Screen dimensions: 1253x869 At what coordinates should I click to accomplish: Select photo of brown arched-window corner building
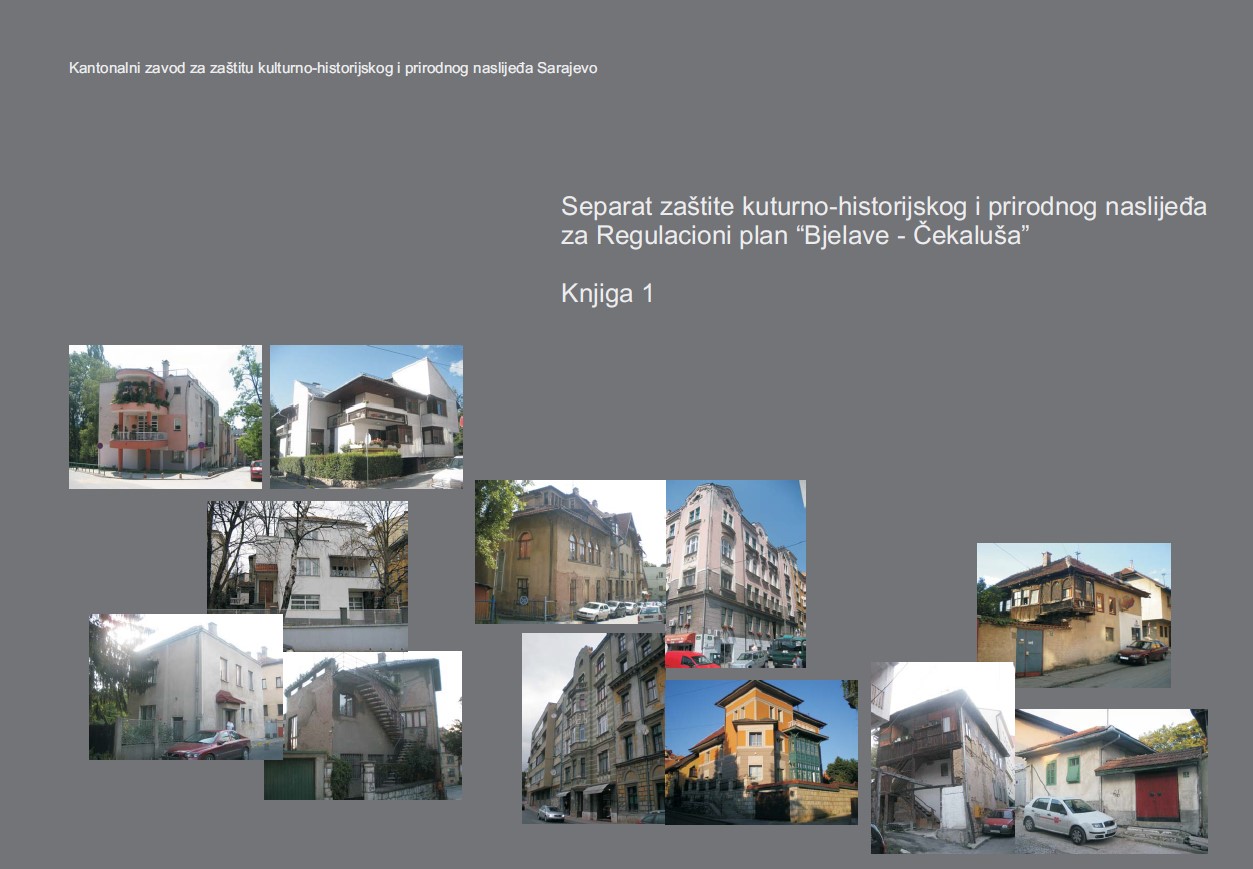[x=570, y=552]
